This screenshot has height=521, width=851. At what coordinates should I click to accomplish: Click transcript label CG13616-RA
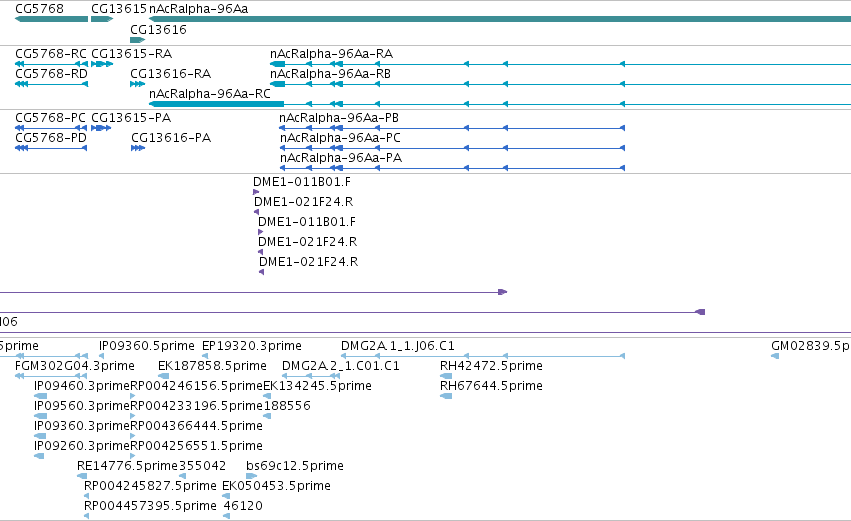point(170,74)
